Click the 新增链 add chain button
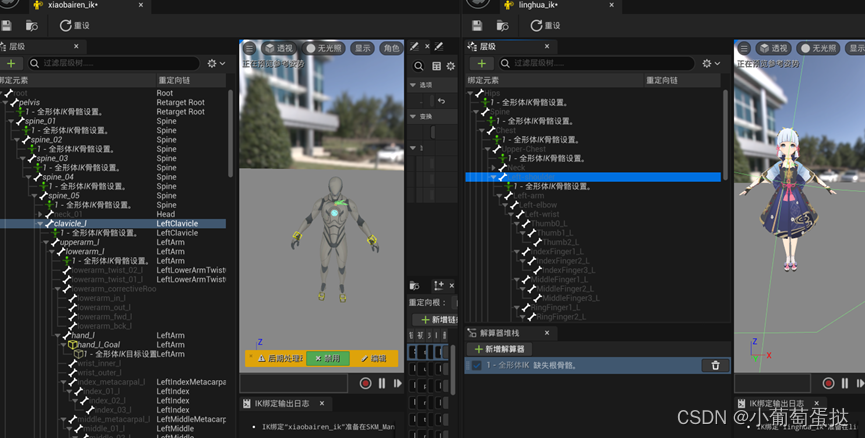865x438 pixels. pyautogui.click(x=436, y=320)
